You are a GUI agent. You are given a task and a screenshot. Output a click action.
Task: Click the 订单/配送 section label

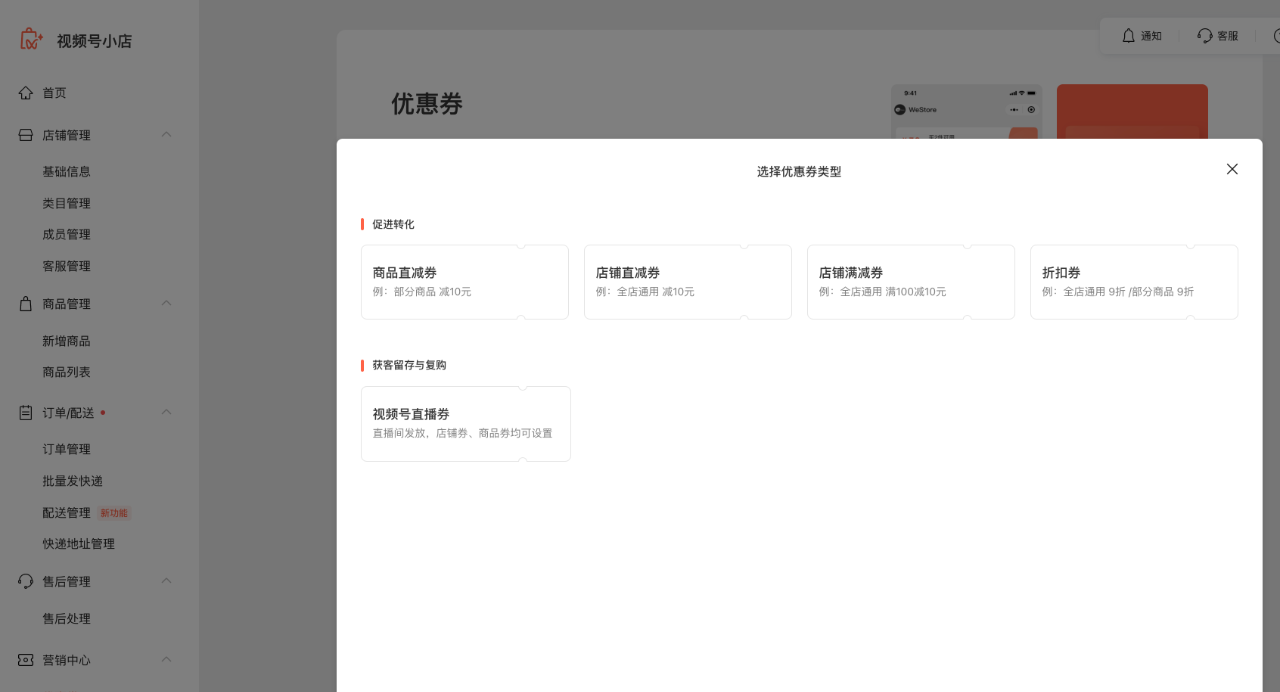point(68,412)
